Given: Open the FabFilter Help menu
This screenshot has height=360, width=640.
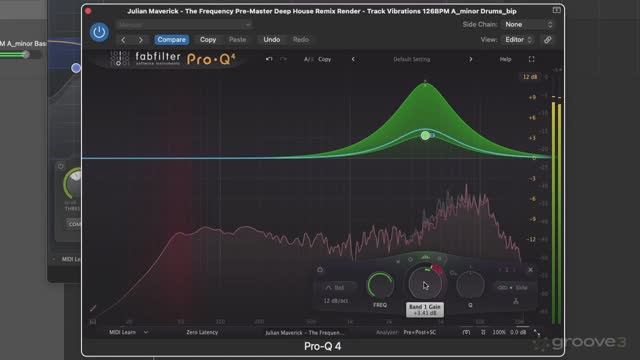Looking at the screenshot, I should coord(505,59).
